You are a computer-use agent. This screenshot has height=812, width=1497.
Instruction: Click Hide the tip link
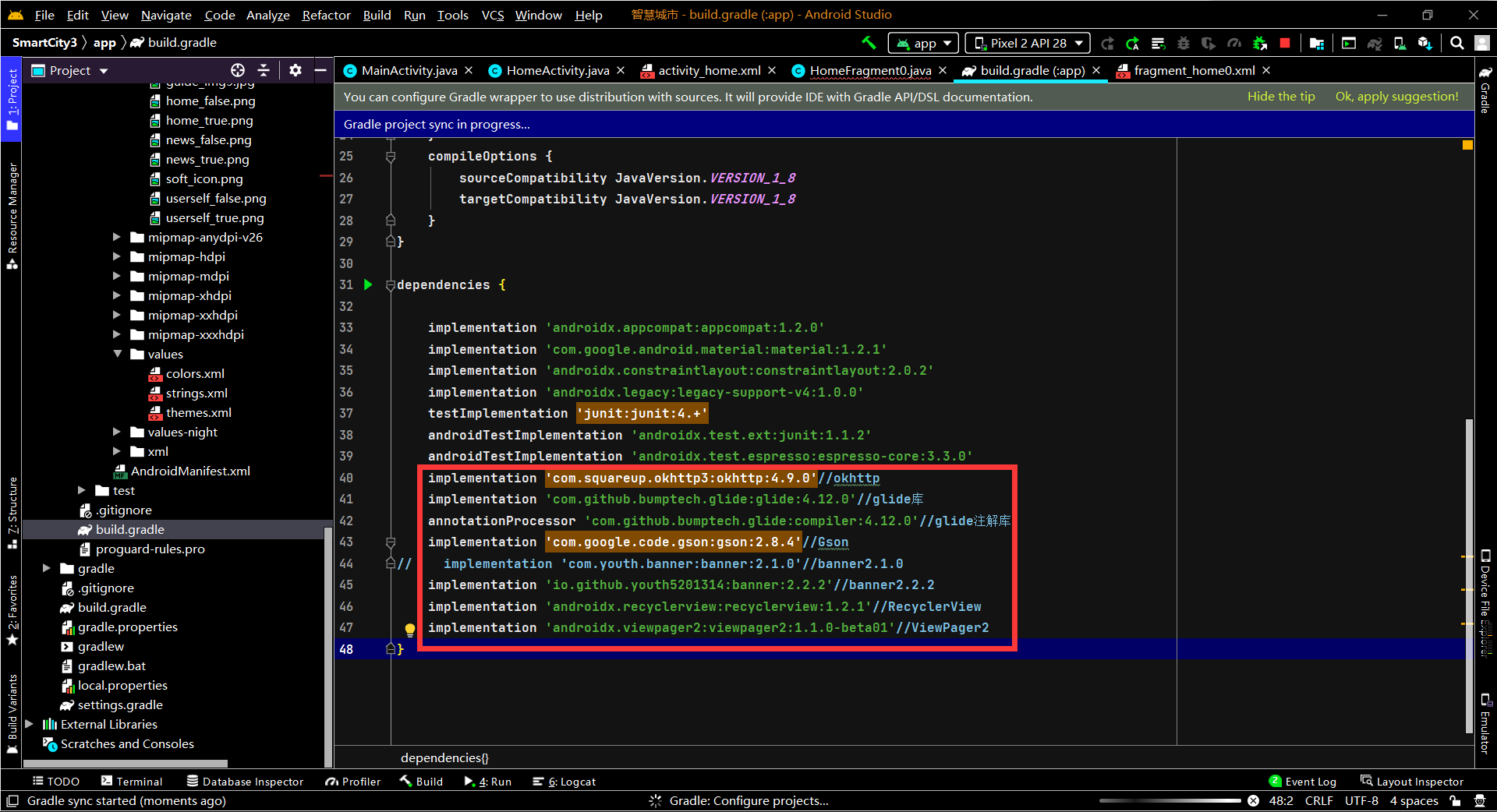(x=1281, y=97)
